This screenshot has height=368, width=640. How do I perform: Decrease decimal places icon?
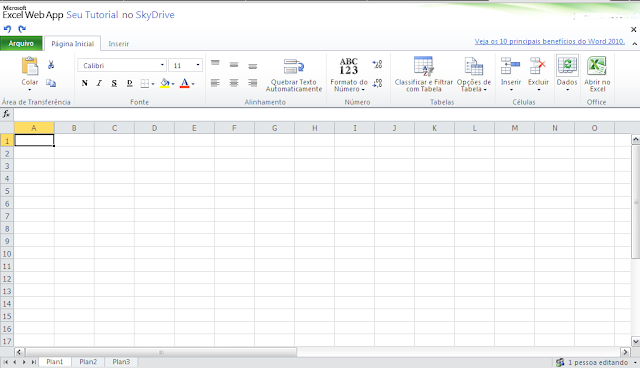point(378,83)
